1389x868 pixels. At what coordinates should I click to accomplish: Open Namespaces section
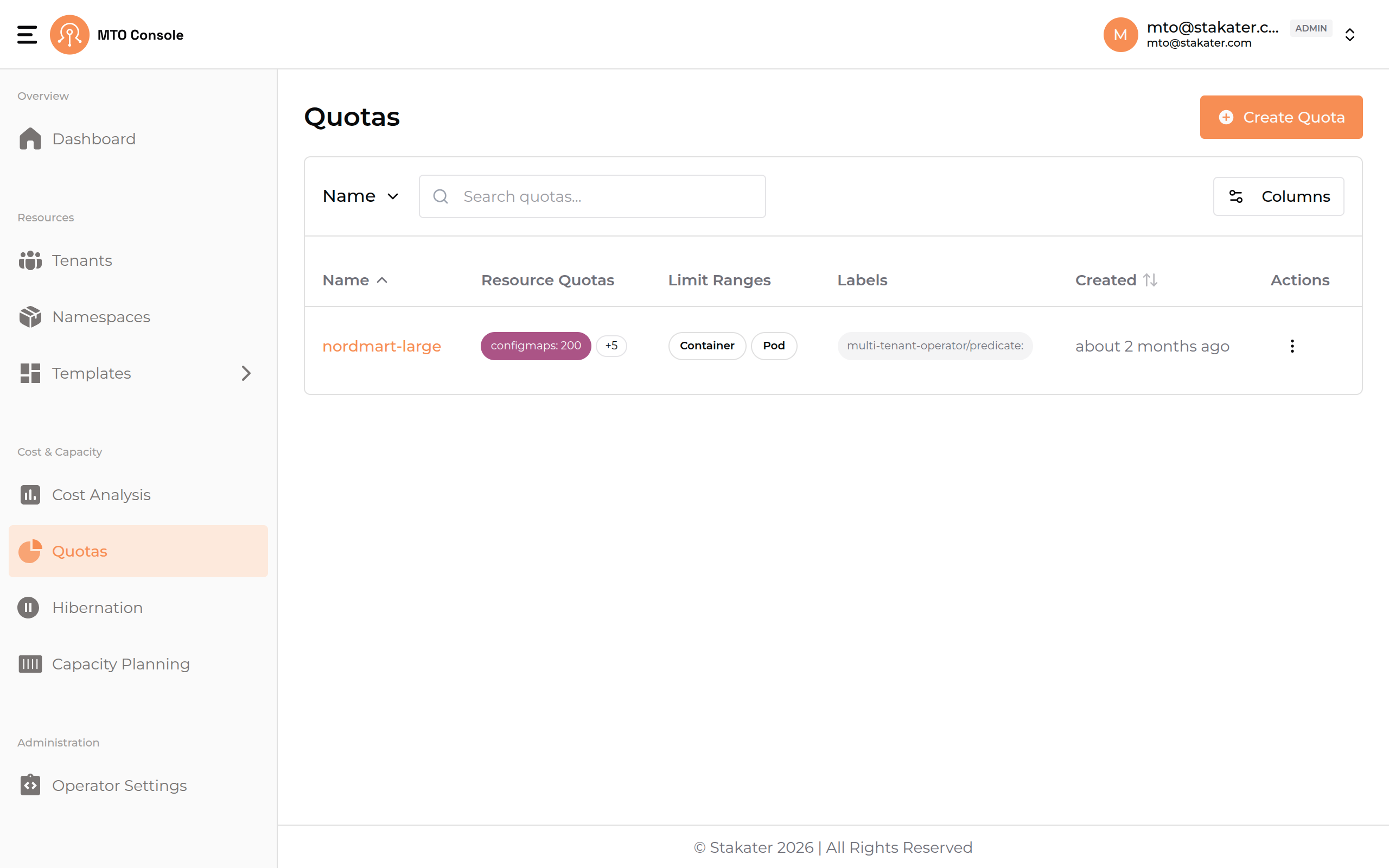138,317
